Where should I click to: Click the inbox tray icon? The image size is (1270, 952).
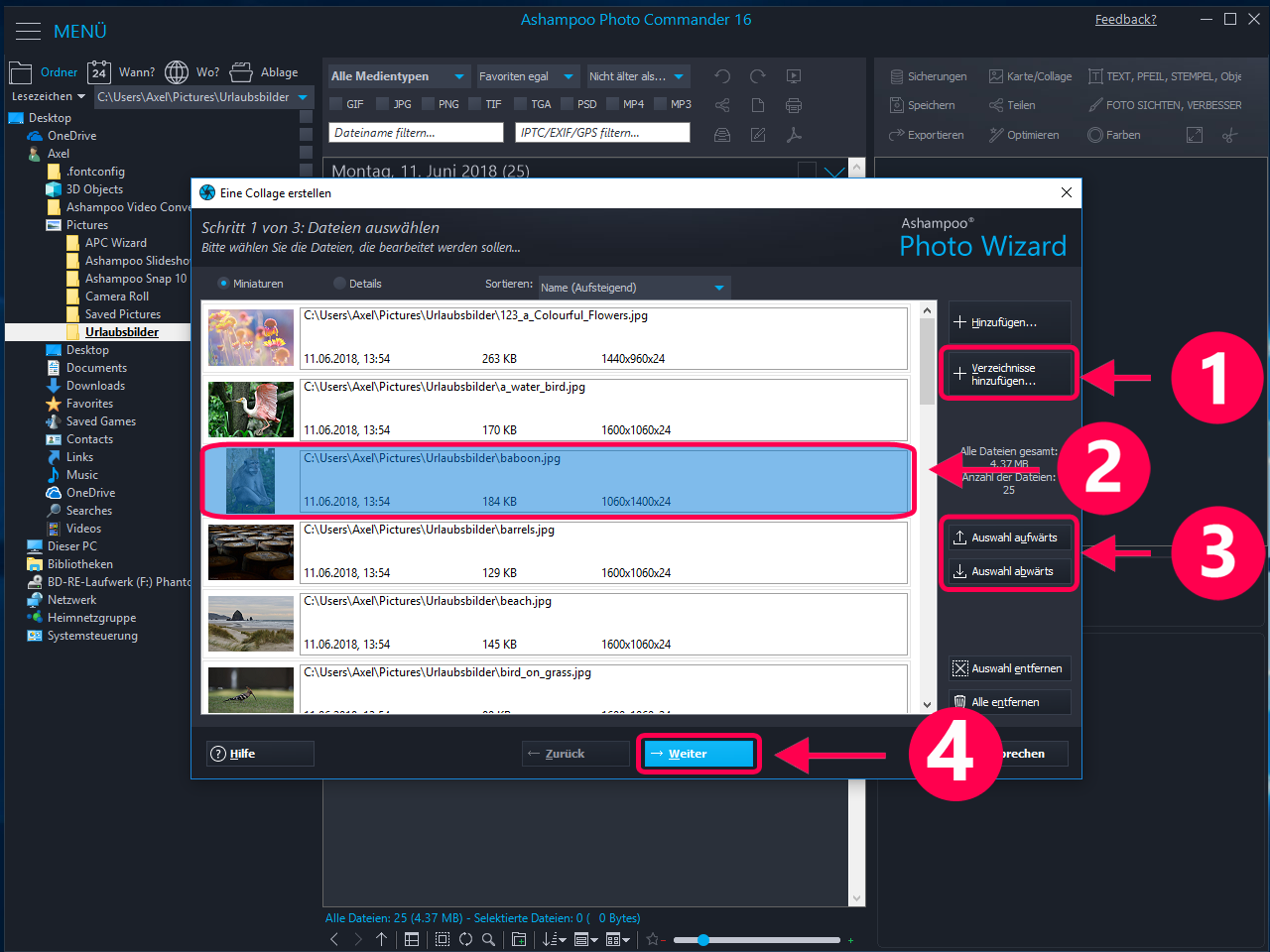coord(722,135)
